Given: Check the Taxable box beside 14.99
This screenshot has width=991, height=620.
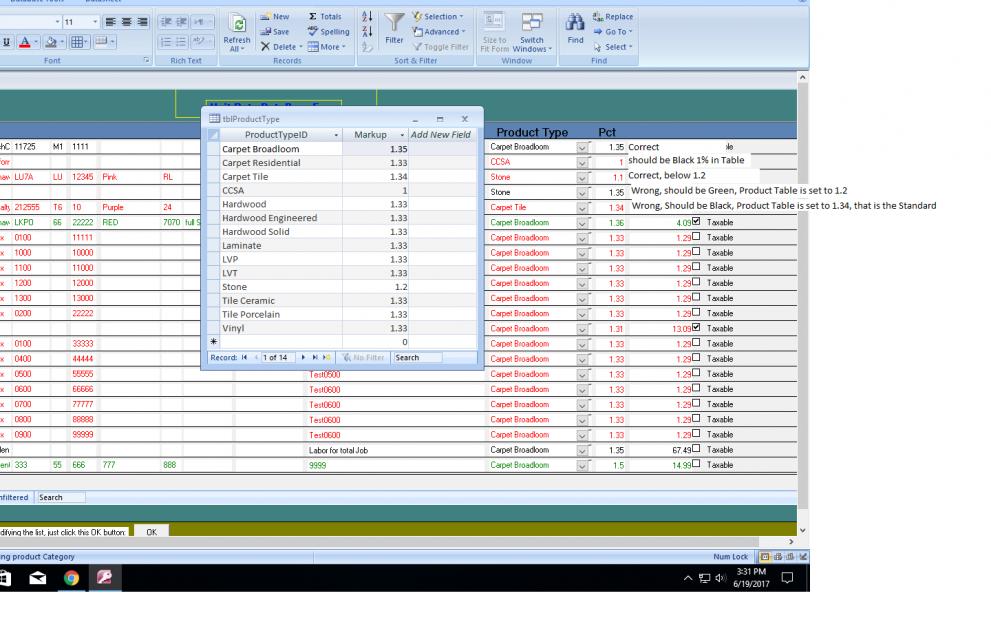Looking at the screenshot, I should 696,465.
